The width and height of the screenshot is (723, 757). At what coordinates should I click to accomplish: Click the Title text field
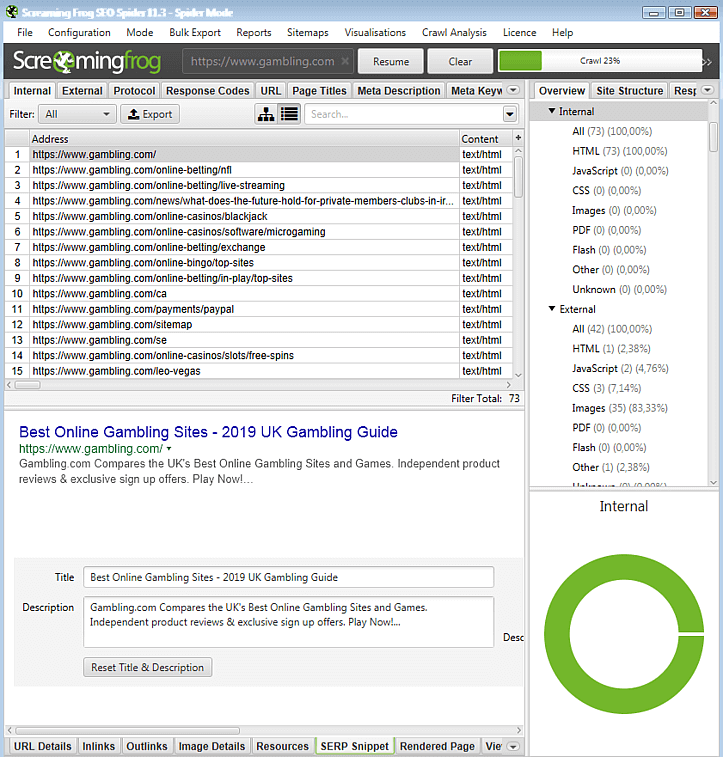289,577
